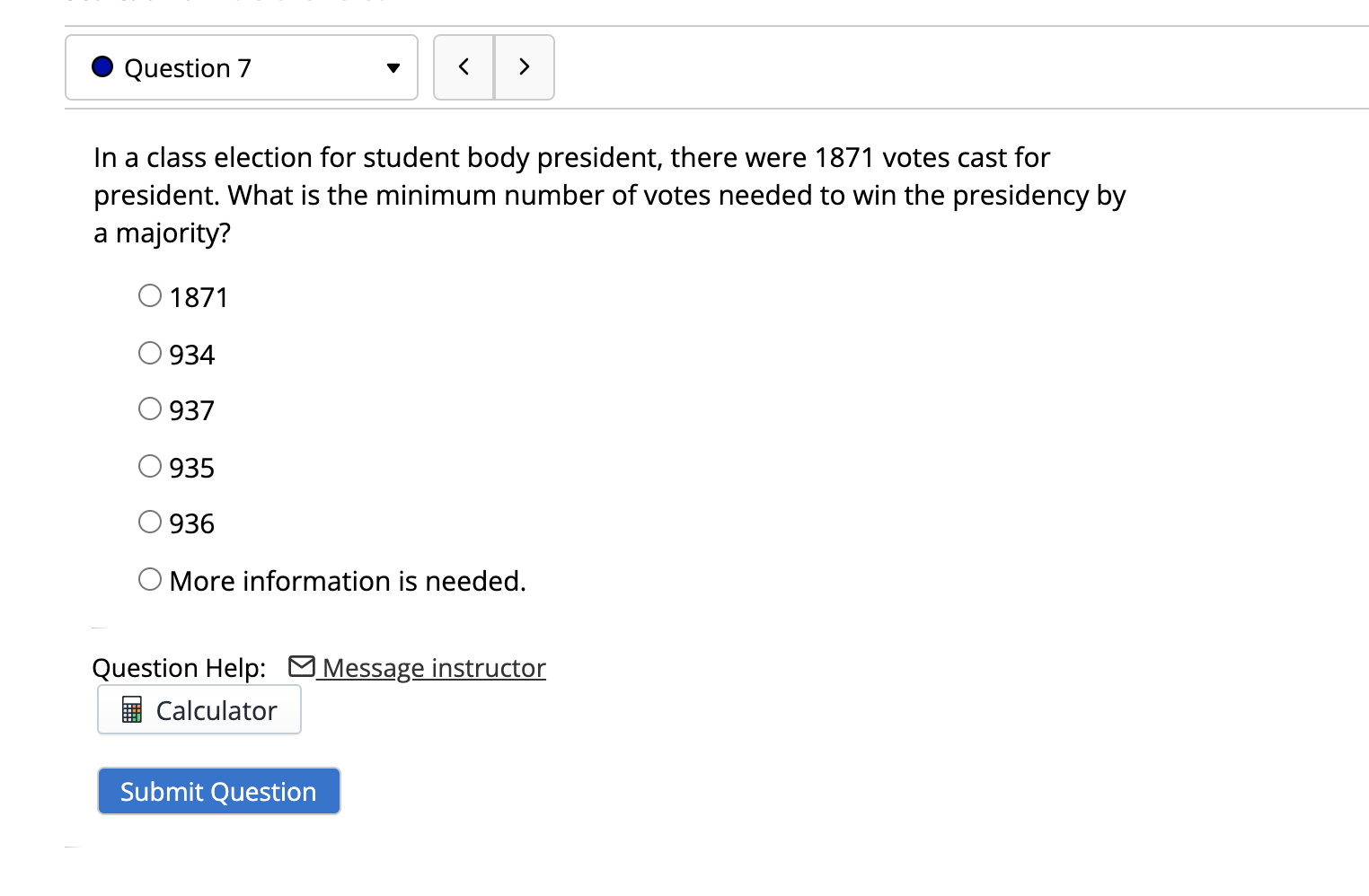Click the filled circle icon before Question 7
Screen dimensions: 1369x896
coord(102,66)
